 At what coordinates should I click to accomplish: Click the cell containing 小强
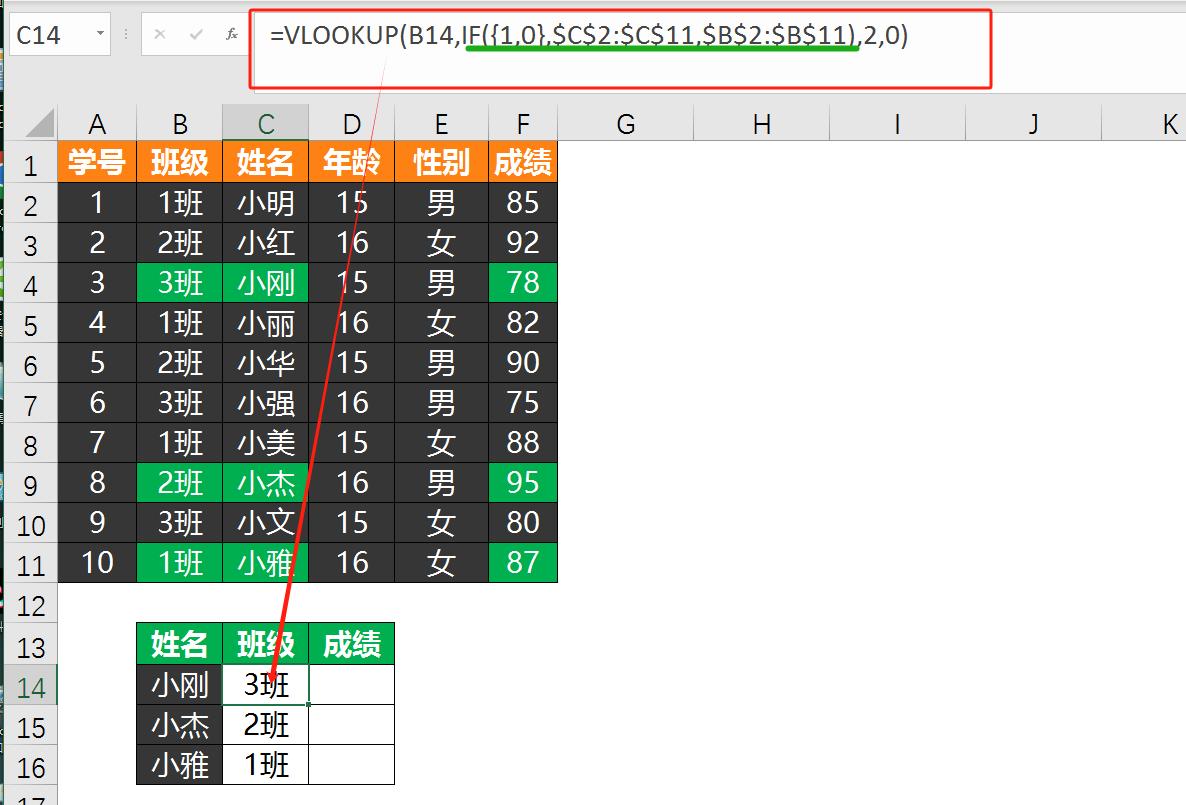pyautogui.click(x=265, y=403)
